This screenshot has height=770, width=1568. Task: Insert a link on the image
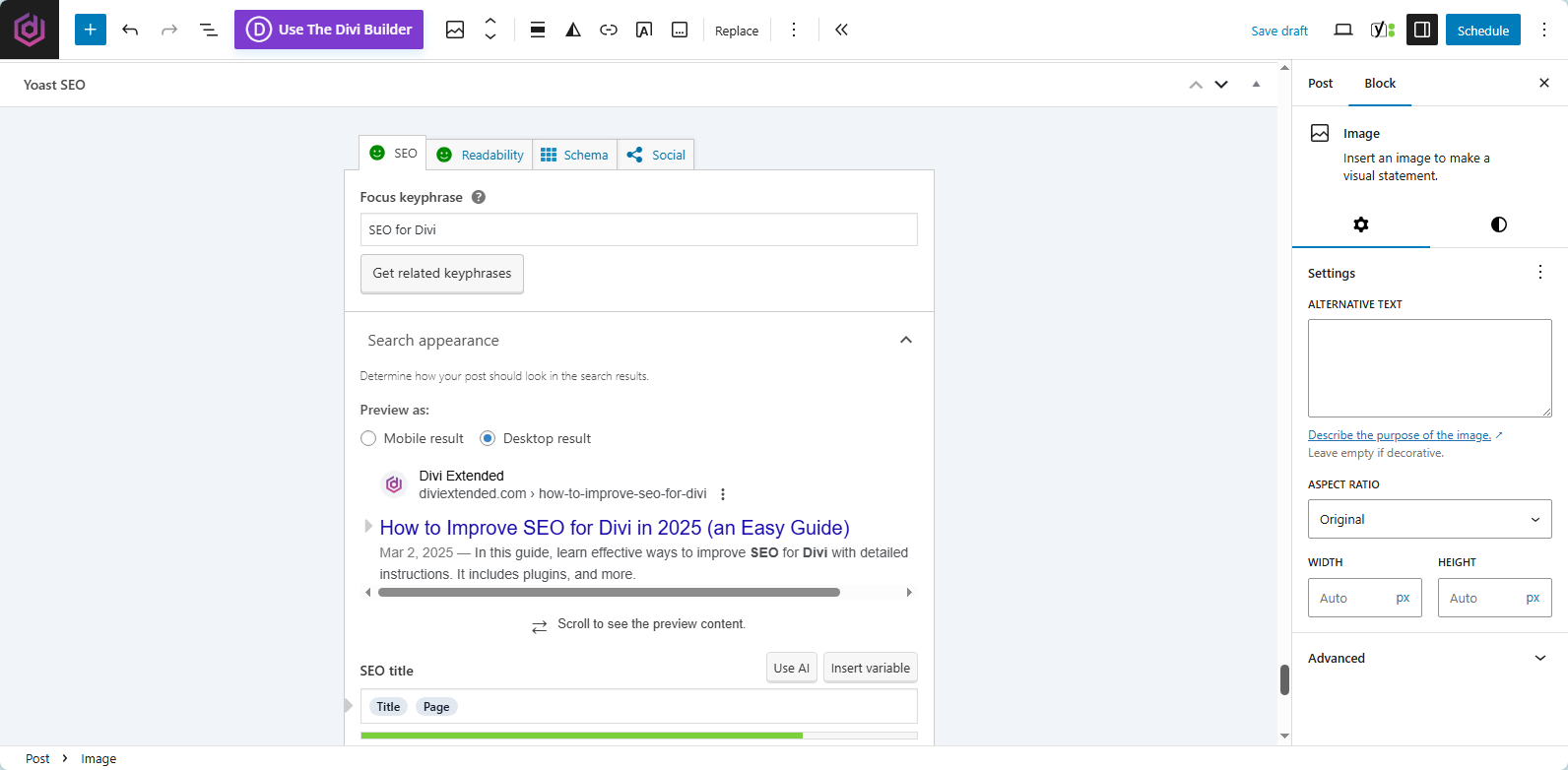[x=609, y=30]
